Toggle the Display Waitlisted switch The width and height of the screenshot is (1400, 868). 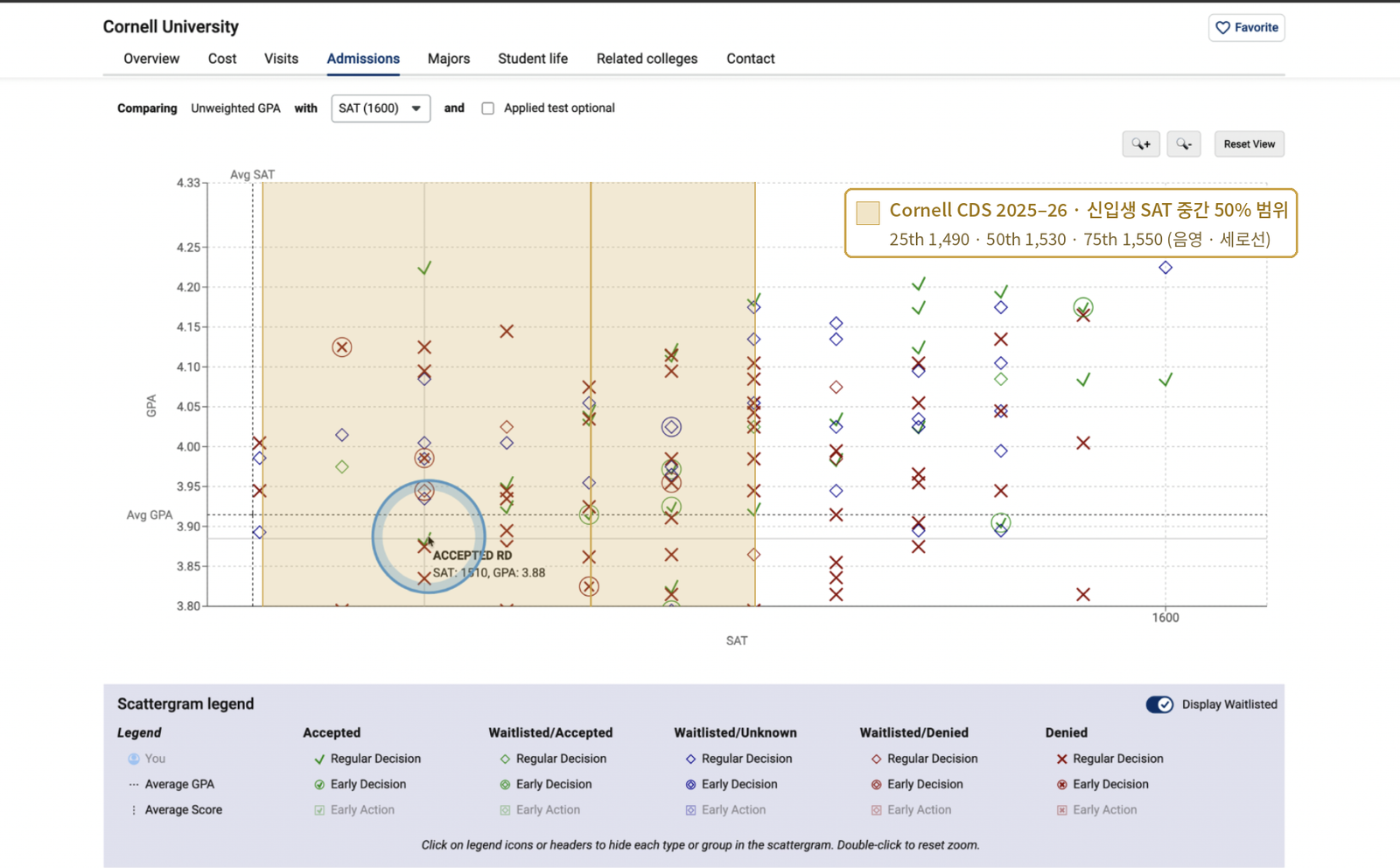point(1159,704)
